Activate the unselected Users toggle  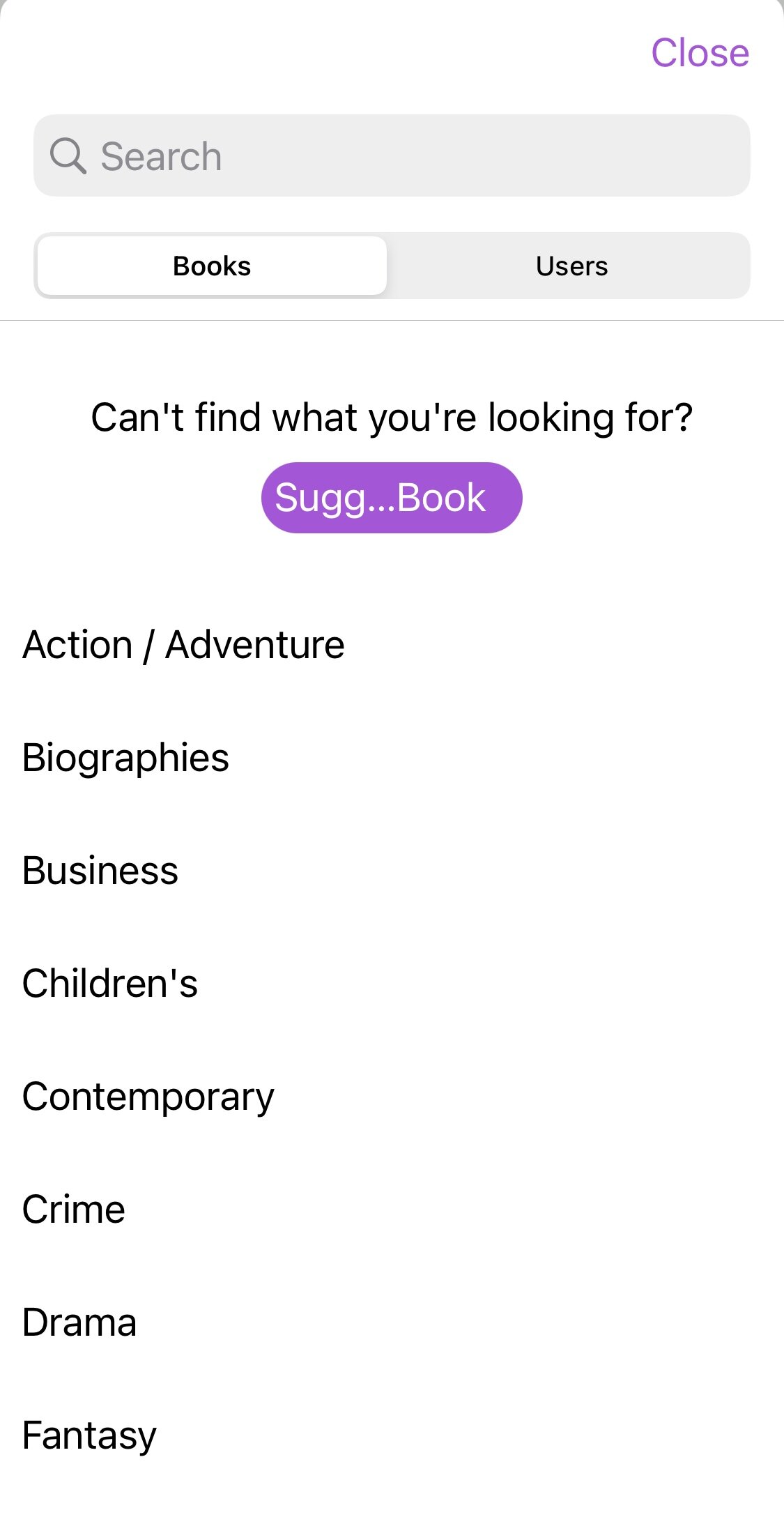point(571,266)
